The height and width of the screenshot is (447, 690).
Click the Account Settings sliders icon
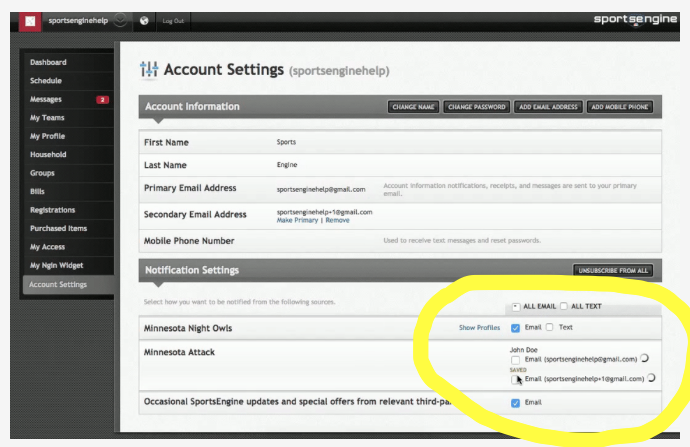149,69
